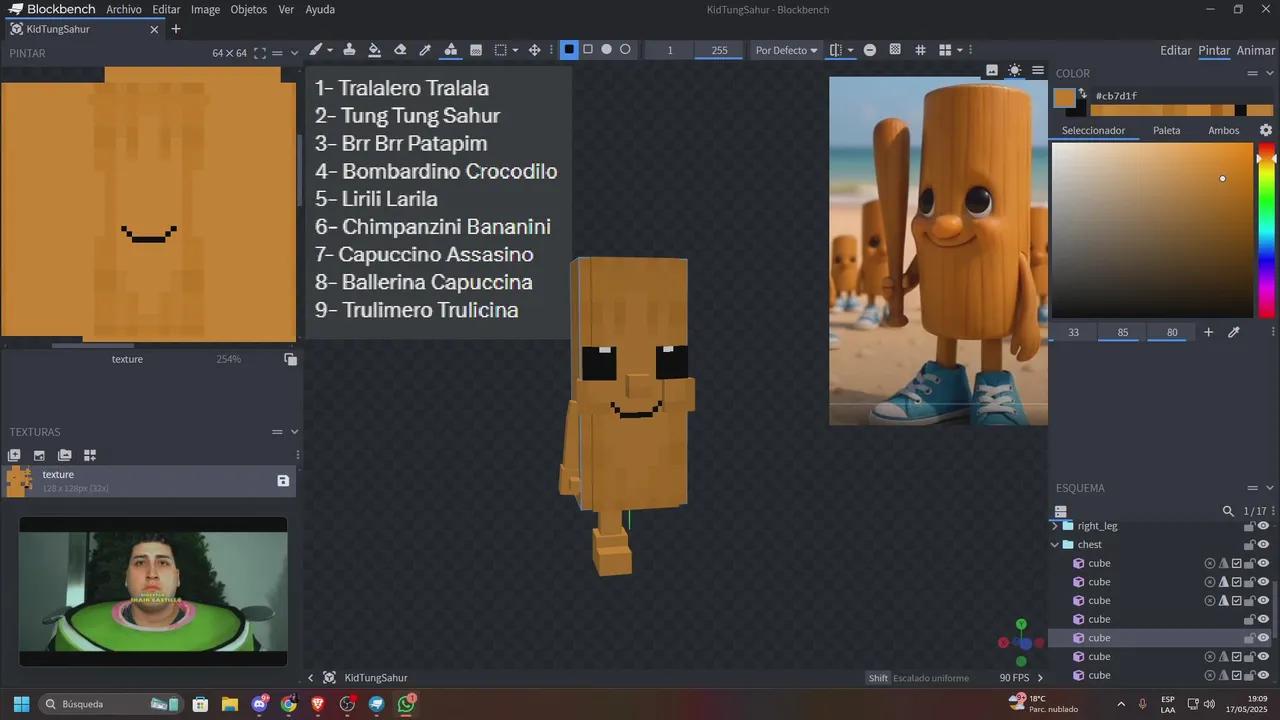Image resolution: width=1280 pixels, height=720 pixels.
Task: Select the Fill bucket tool
Action: (x=373, y=49)
